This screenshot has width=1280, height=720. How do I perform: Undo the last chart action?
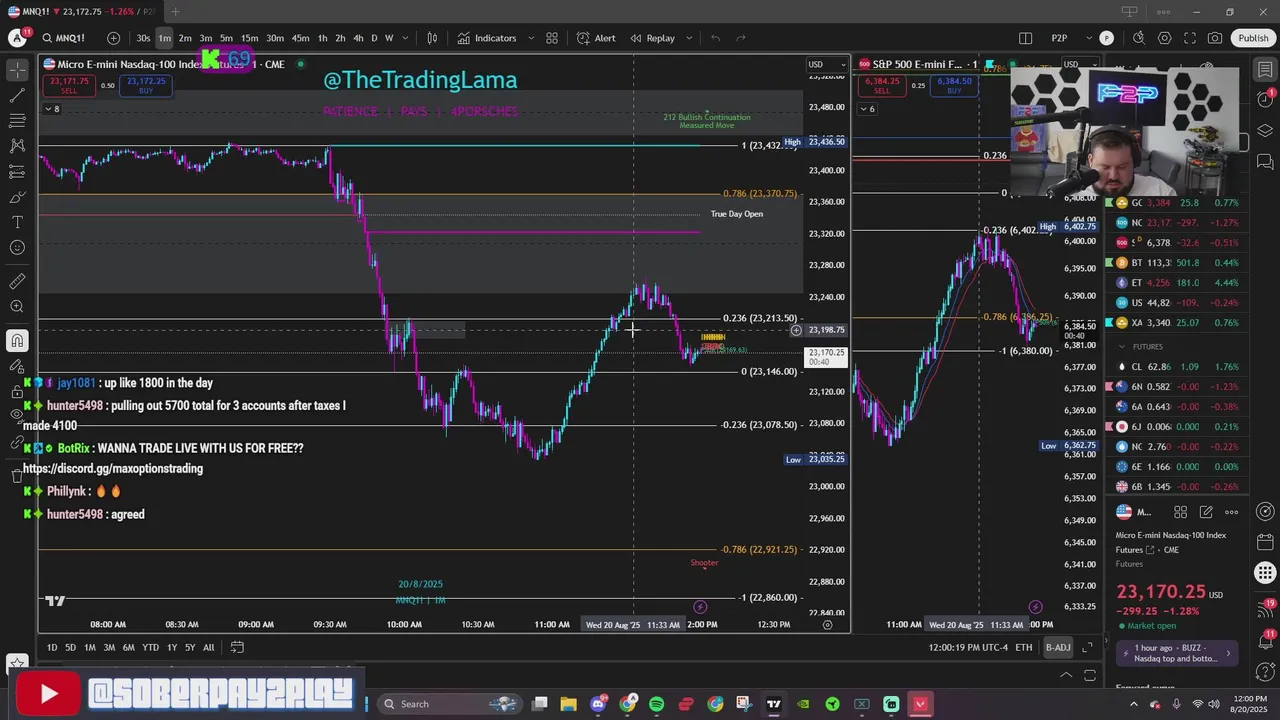tap(715, 38)
